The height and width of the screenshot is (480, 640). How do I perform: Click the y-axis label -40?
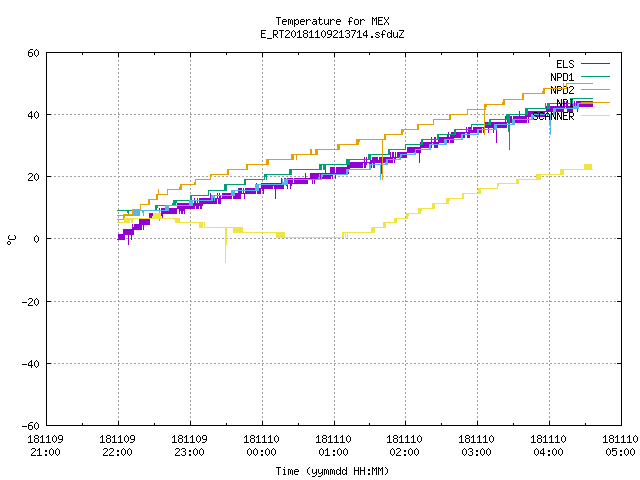coord(31,364)
